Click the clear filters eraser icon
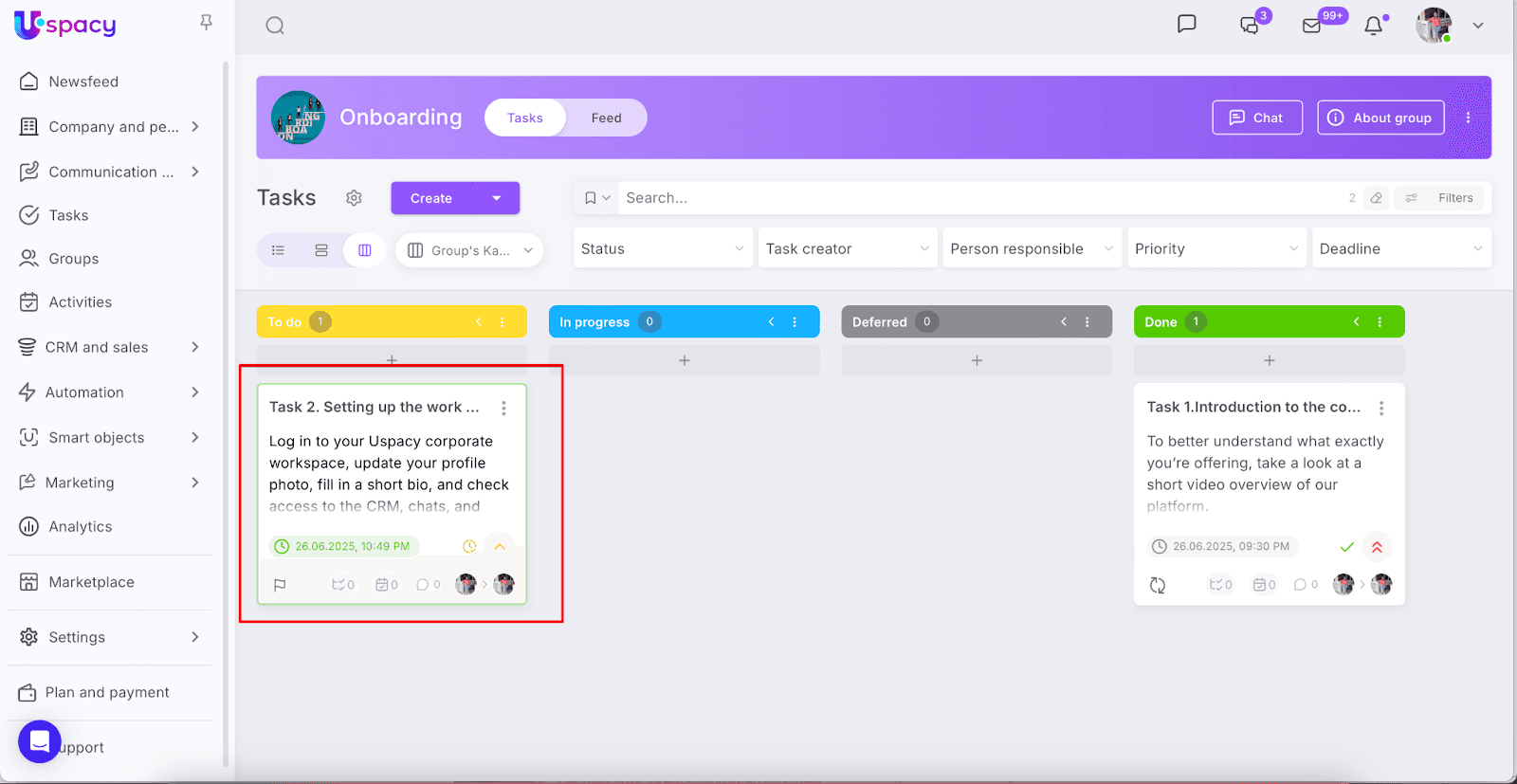Image resolution: width=1517 pixels, height=784 pixels. [x=1376, y=198]
